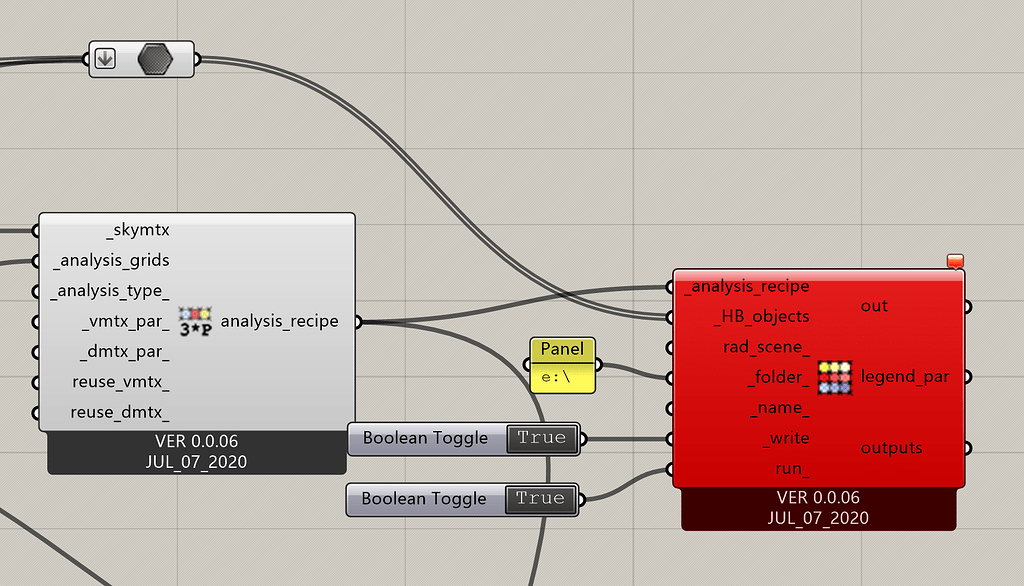Click the VER 0.0.06 version bar
1024x586 pixels.
tap(196, 441)
